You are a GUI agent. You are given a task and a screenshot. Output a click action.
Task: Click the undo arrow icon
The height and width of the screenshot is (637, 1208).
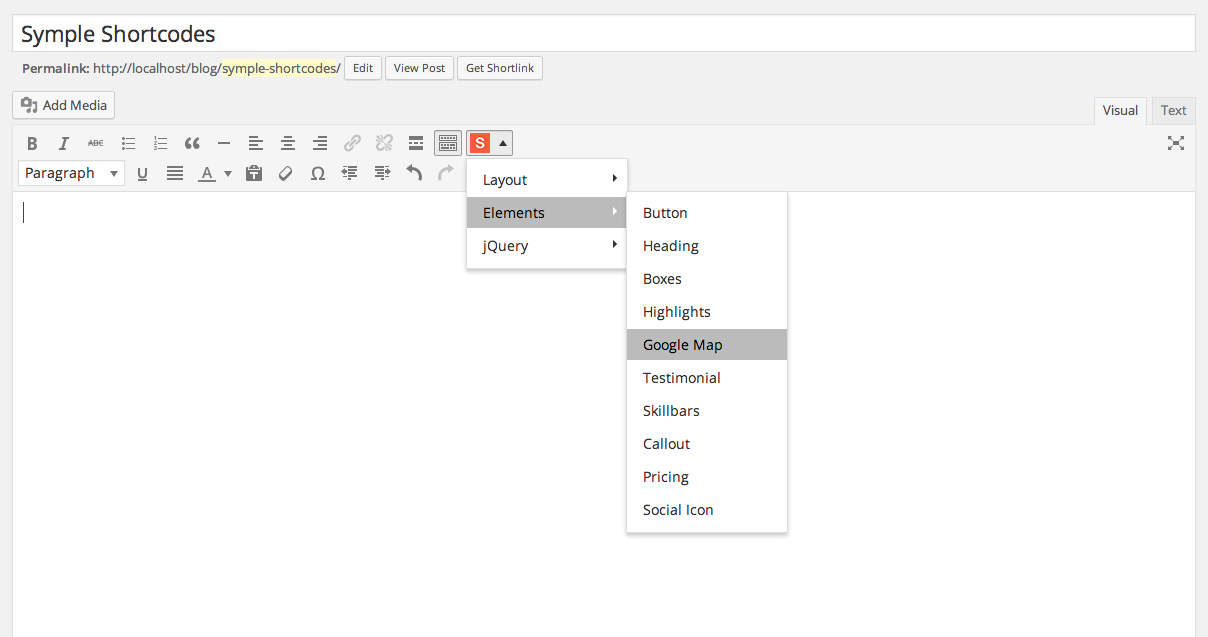[414, 173]
